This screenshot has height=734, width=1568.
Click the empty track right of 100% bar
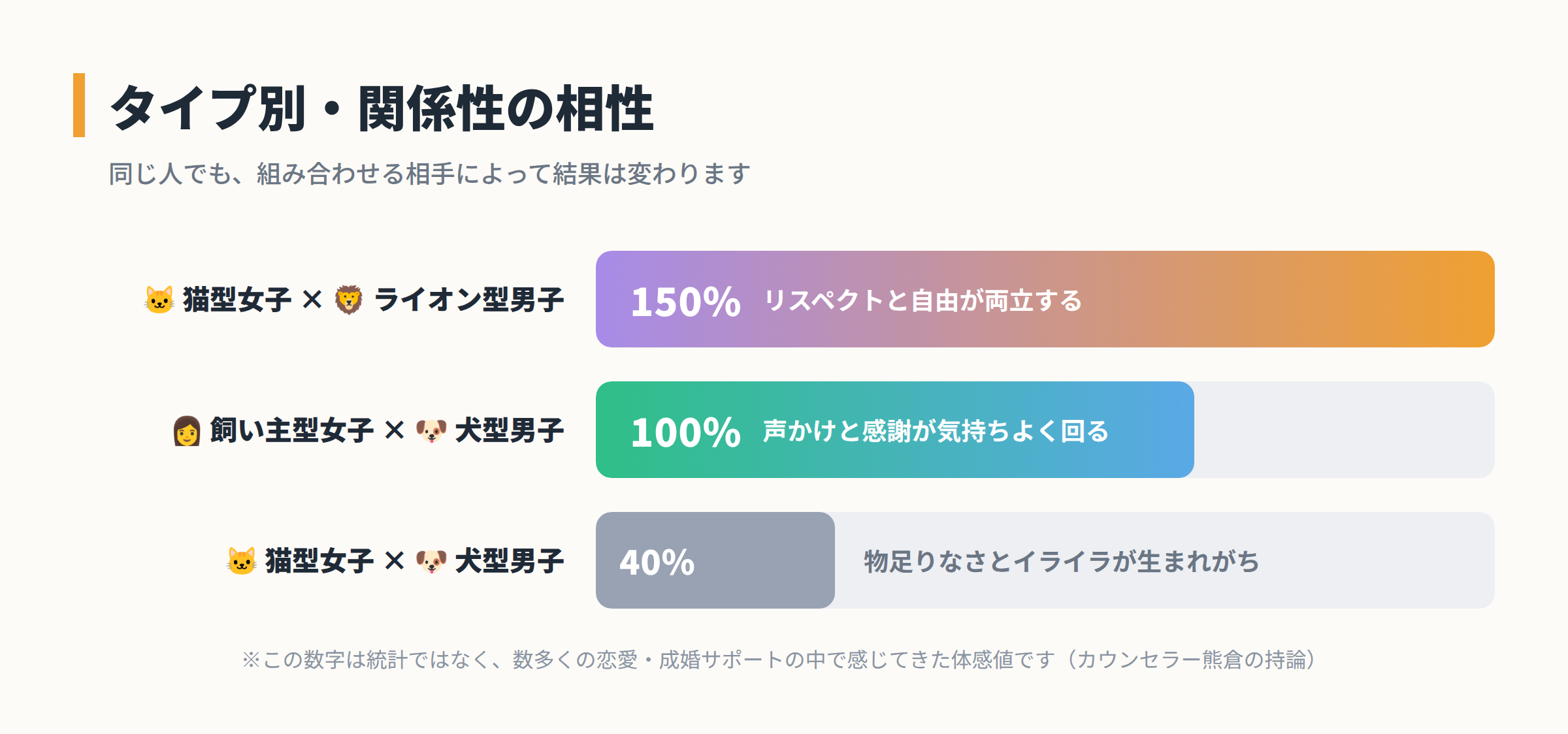pos(1345,430)
